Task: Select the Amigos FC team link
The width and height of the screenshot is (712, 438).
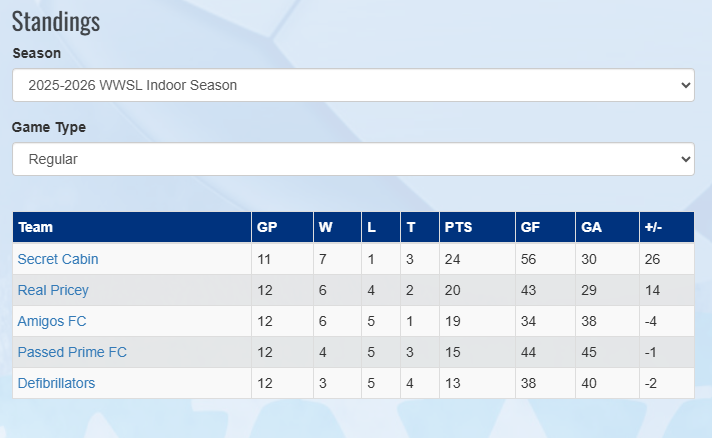Action: pyautogui.click(x=52, y=321)
